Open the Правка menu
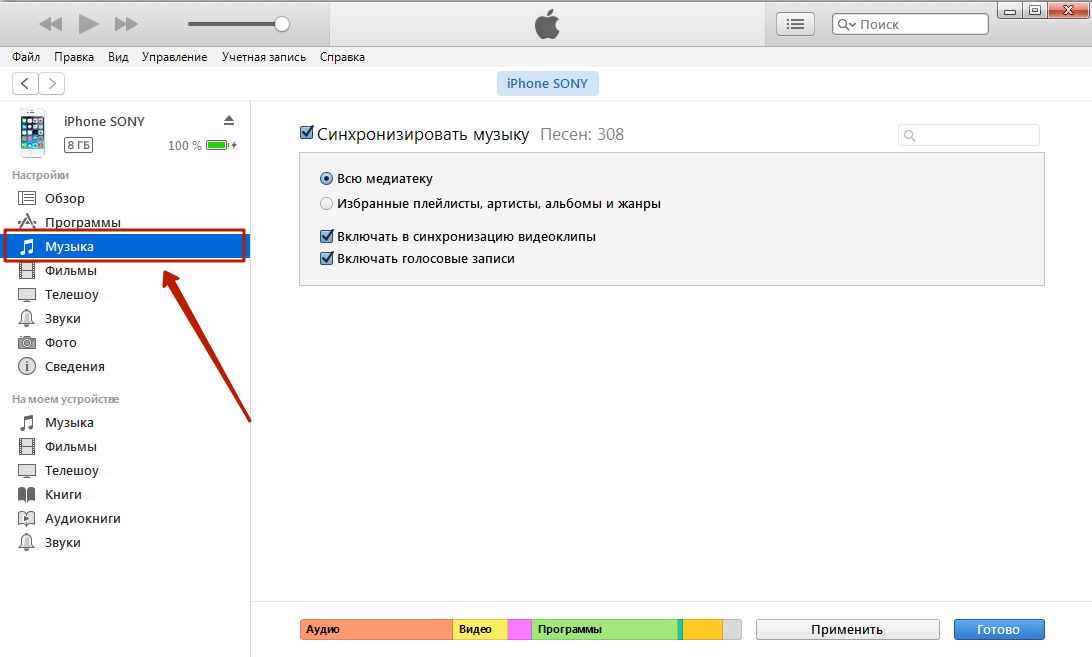 [74, 57]
